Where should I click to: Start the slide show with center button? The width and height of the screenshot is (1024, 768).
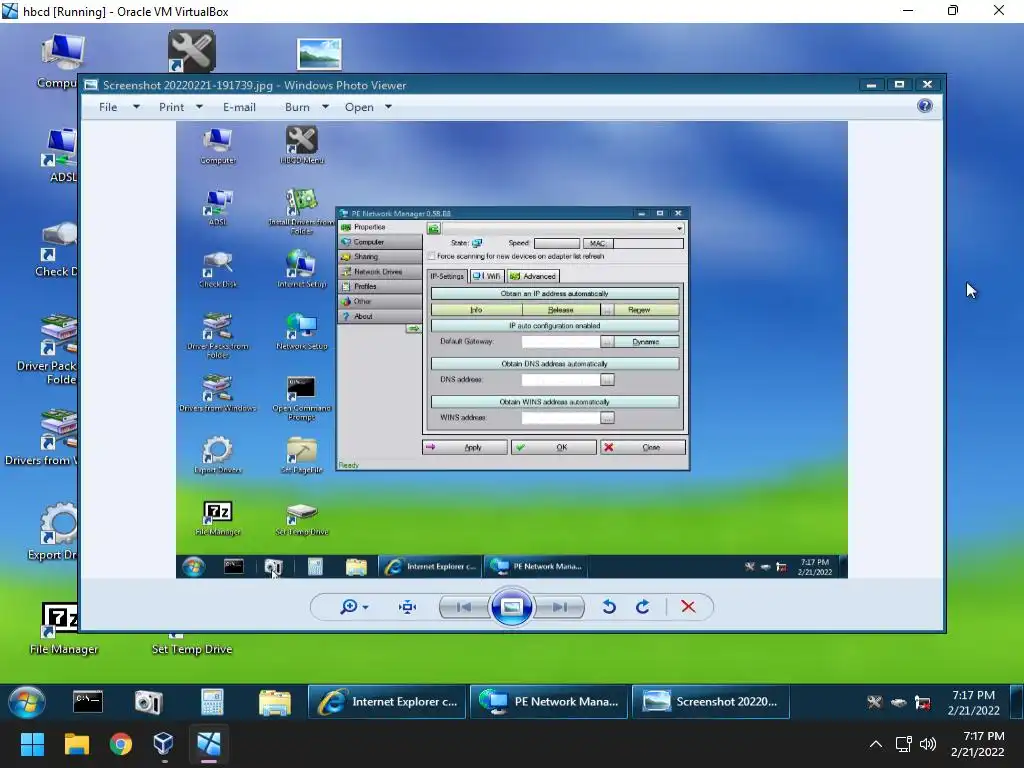(511, 607)
